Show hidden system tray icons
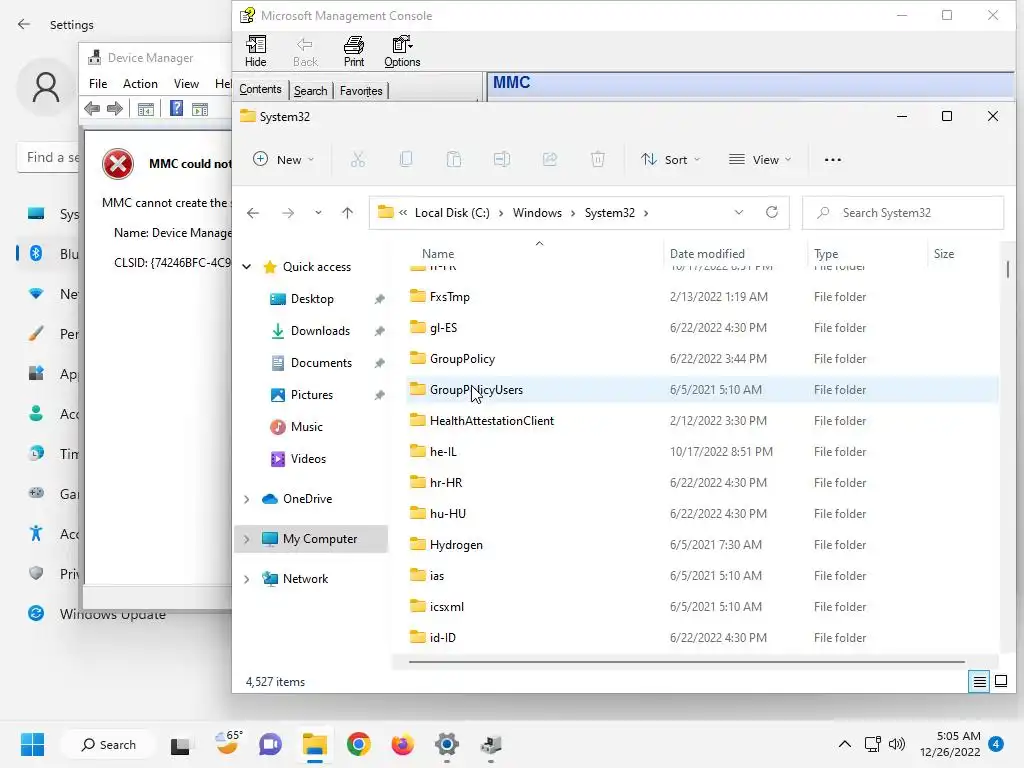1024x768 pixels. [x=844, y=744]
